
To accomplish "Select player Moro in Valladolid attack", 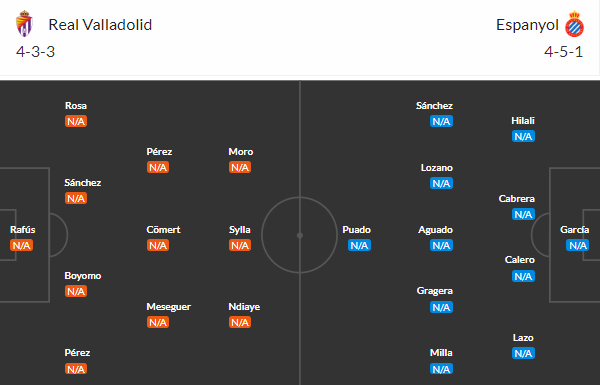I will point(241,152).
